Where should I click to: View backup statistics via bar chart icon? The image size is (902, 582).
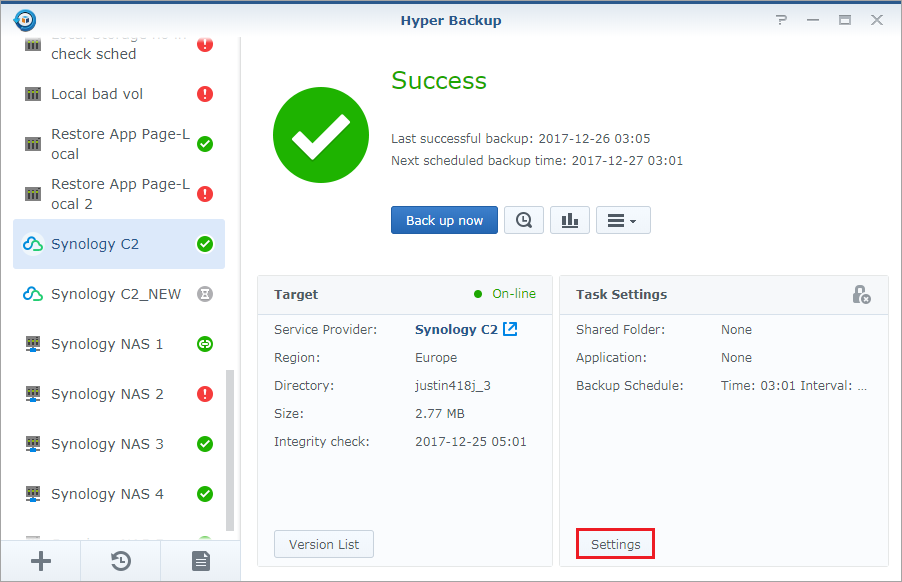tap(569, 219)
